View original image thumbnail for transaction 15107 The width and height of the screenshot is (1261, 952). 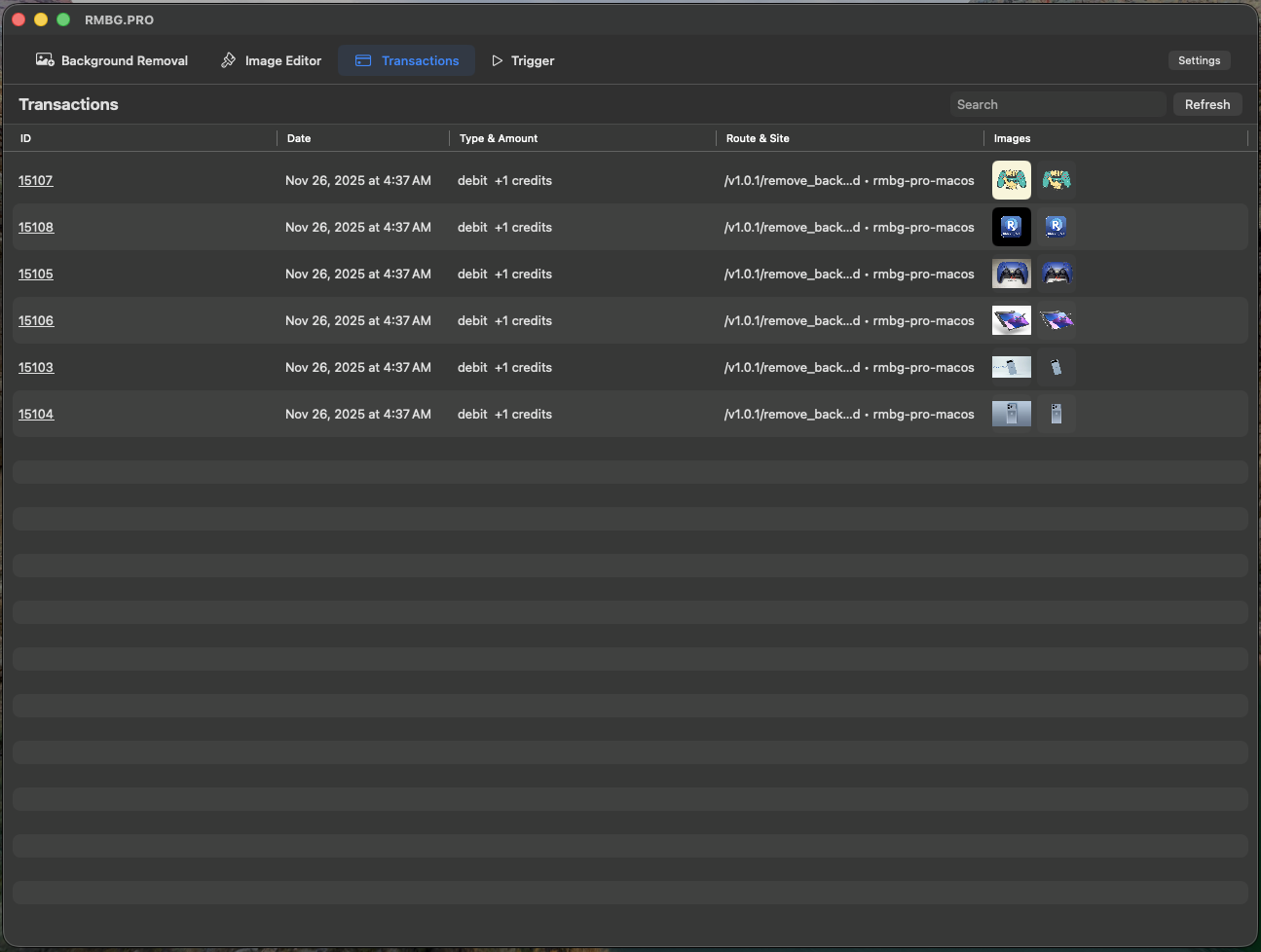1011,180
